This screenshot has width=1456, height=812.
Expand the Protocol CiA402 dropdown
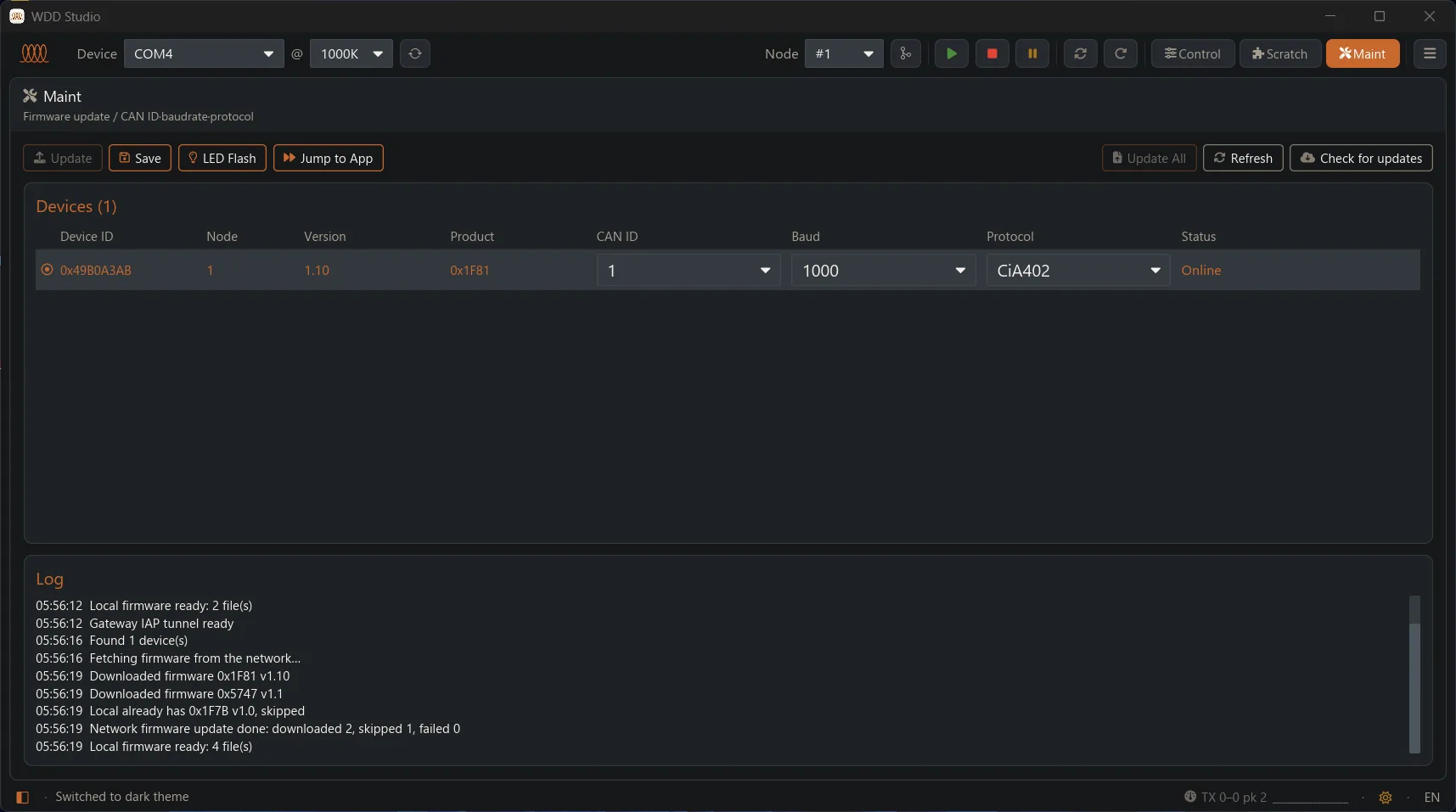(1078, 271)
